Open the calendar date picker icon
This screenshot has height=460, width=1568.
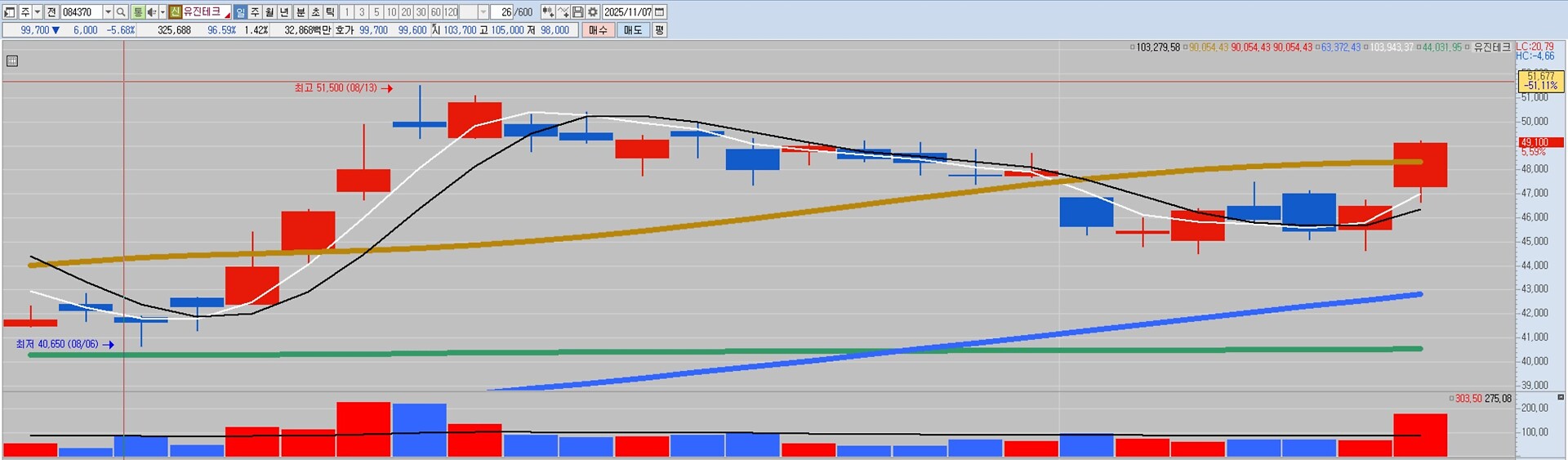tap(660, 12)
